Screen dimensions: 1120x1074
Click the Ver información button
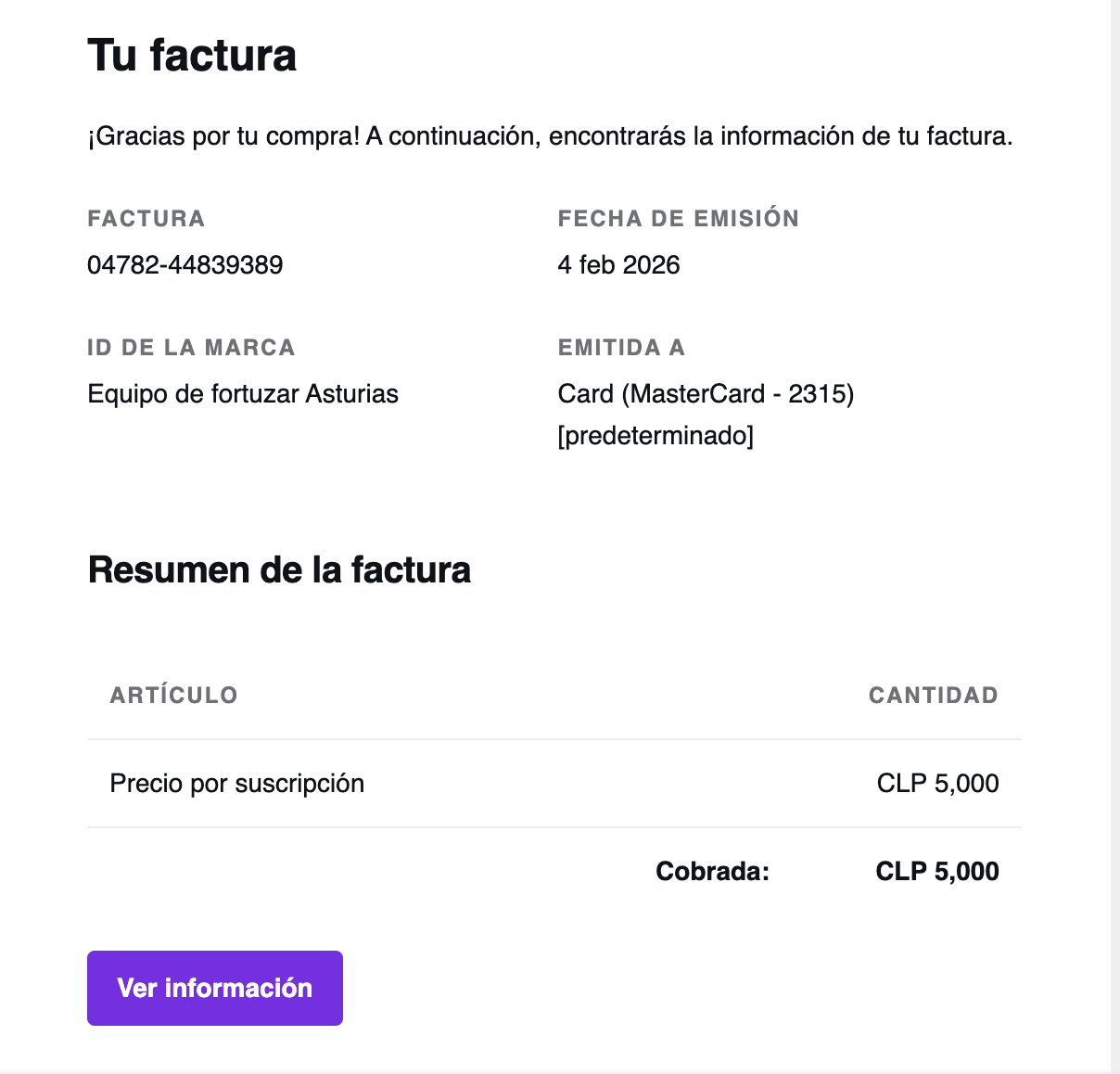(x=215, y=988)
